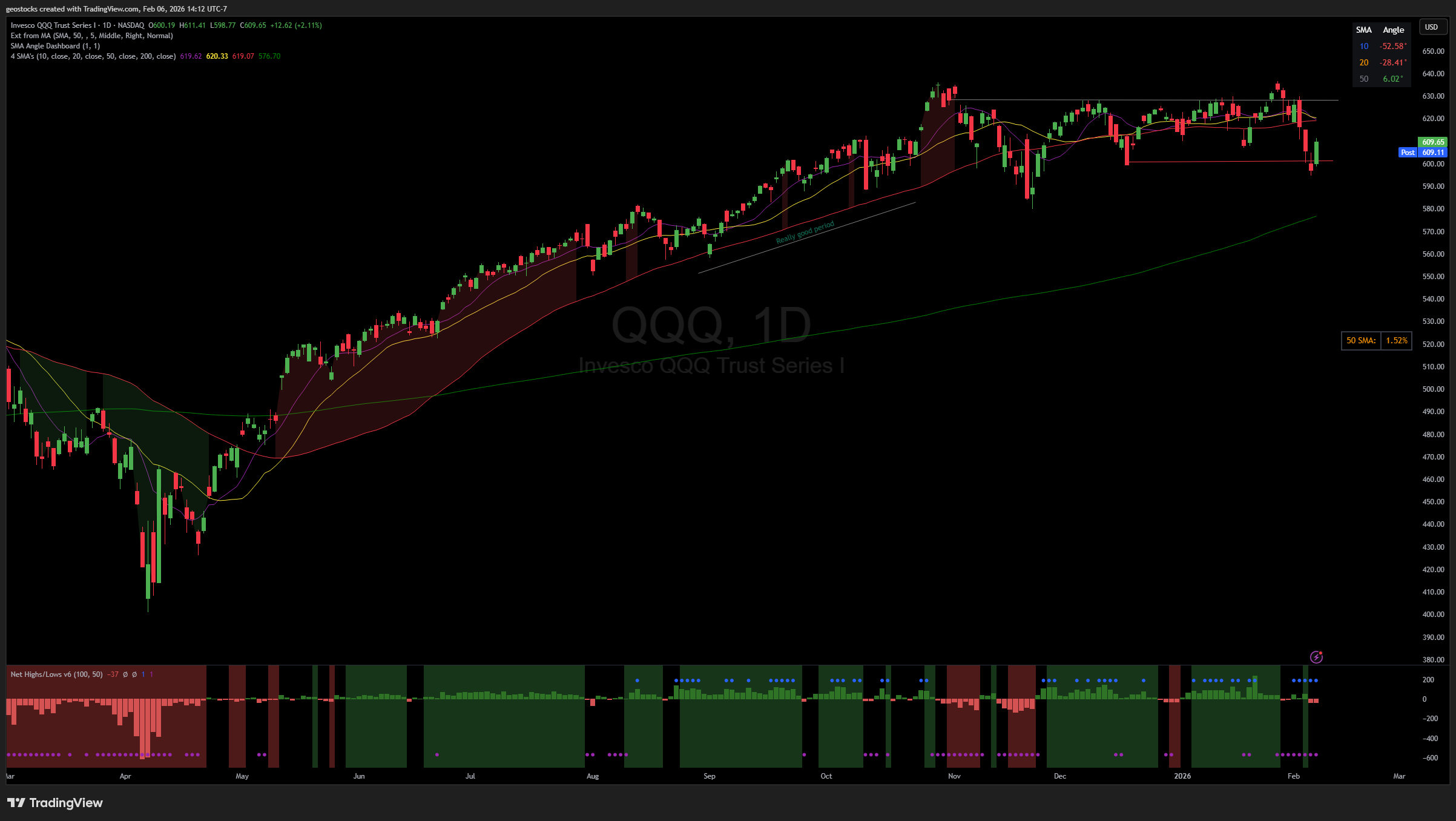Select the 'Really good period' text annotation
This screenshot has width=1456, height=821.
point(805,232)
